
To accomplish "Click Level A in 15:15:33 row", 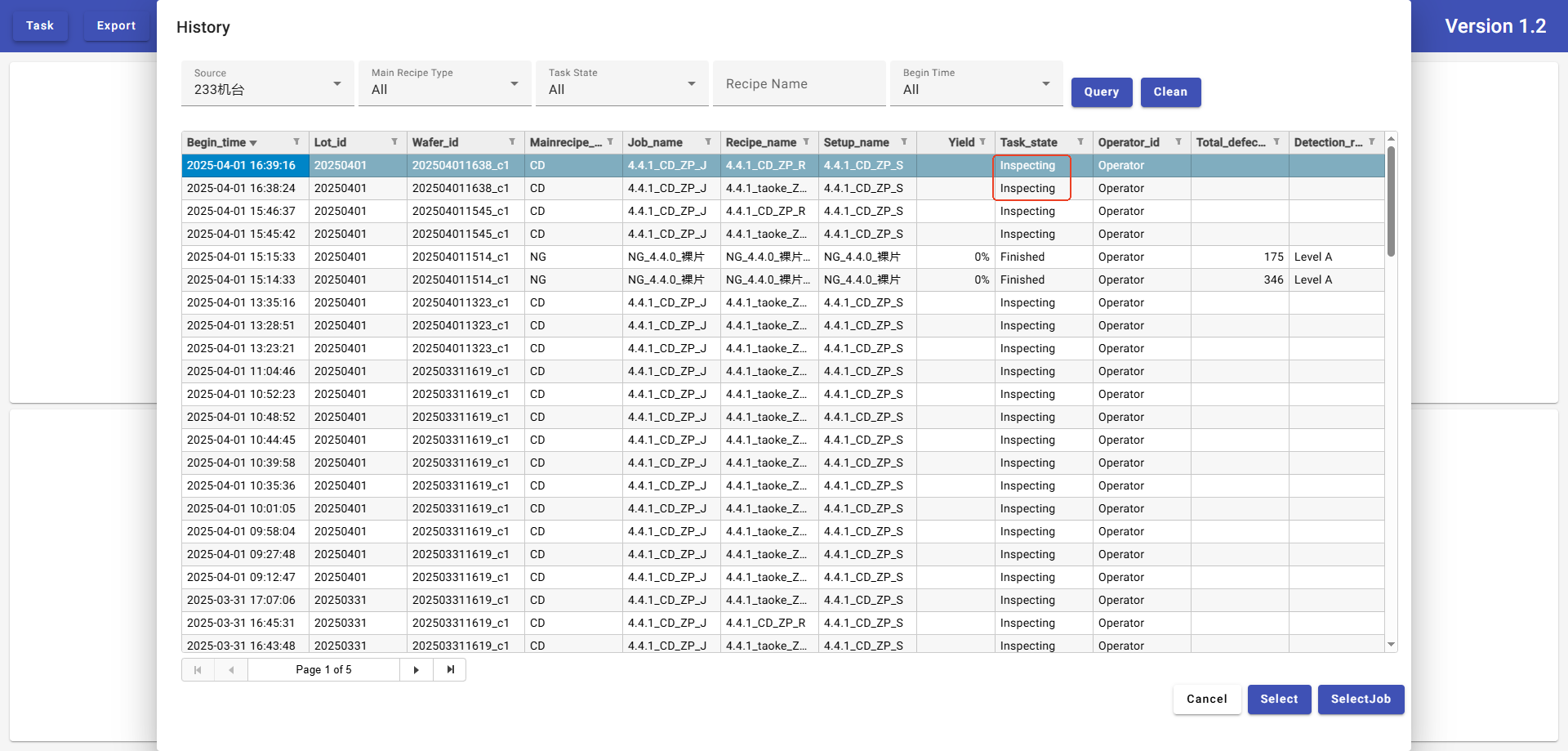I will [x=1313, y=257].
